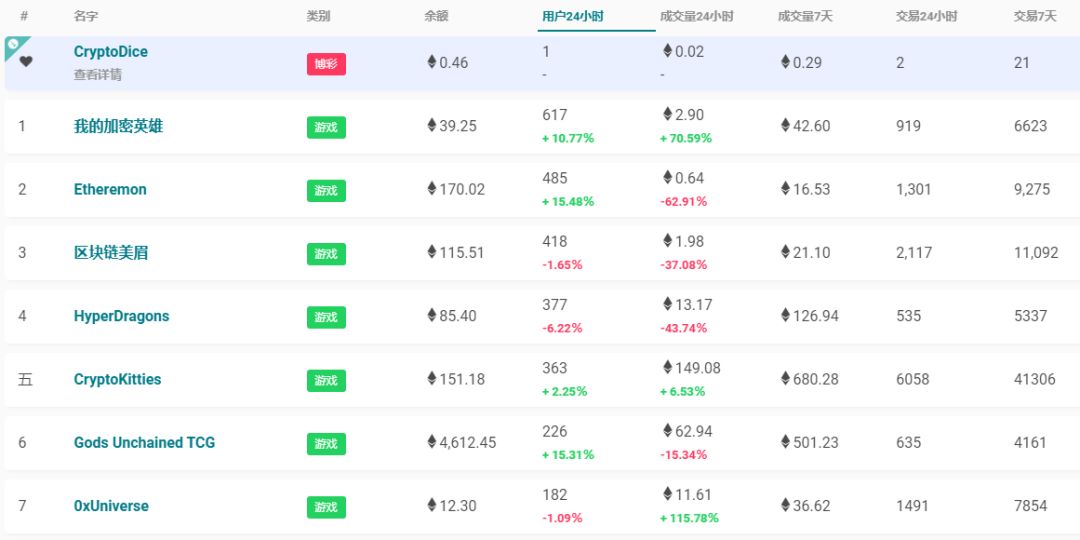Click the 7-day transactions value 41306
1080x540 pixels.
tap(1035, 380)
